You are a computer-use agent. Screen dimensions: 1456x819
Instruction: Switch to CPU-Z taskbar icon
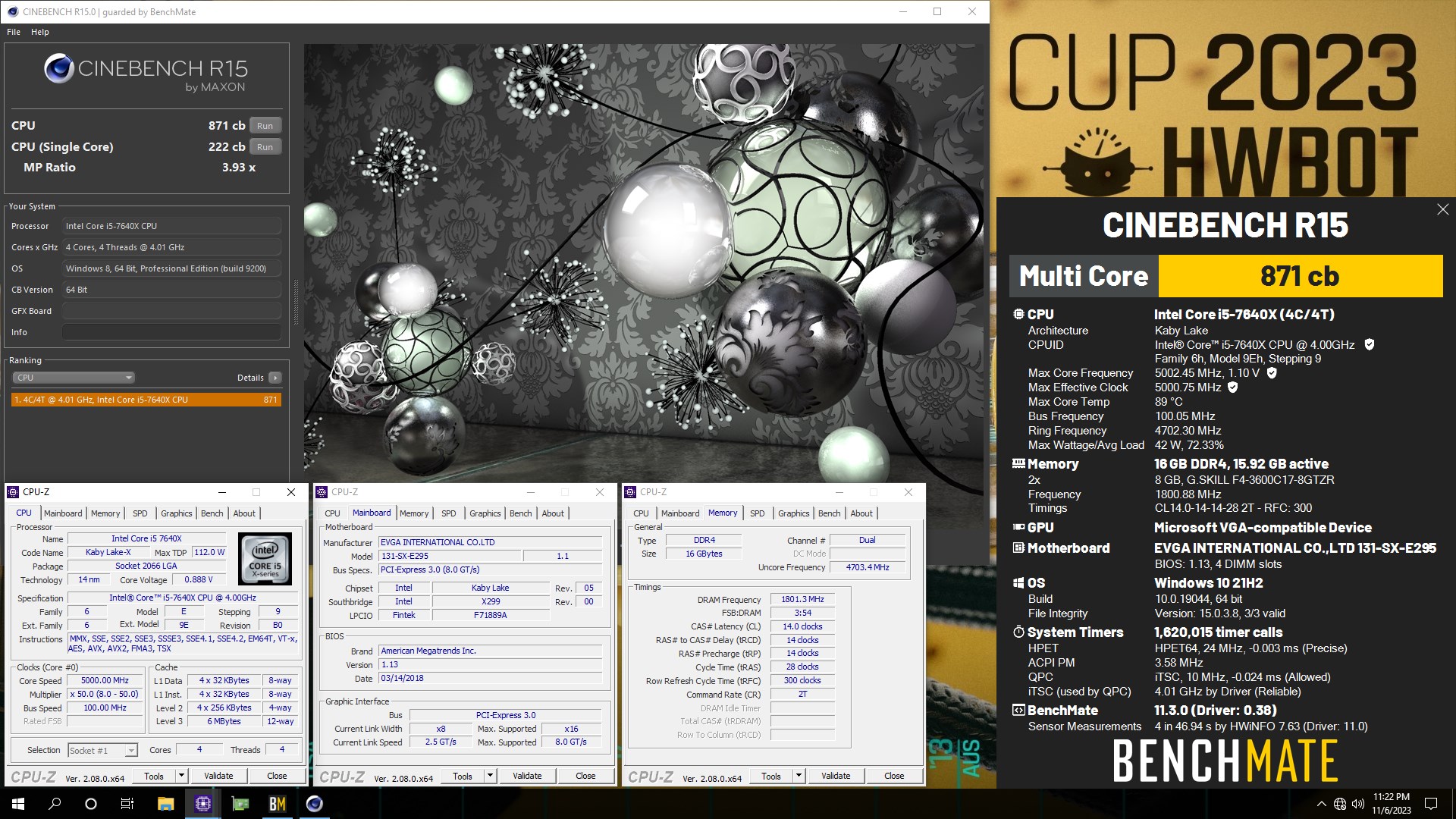click(x=202, y=804)
